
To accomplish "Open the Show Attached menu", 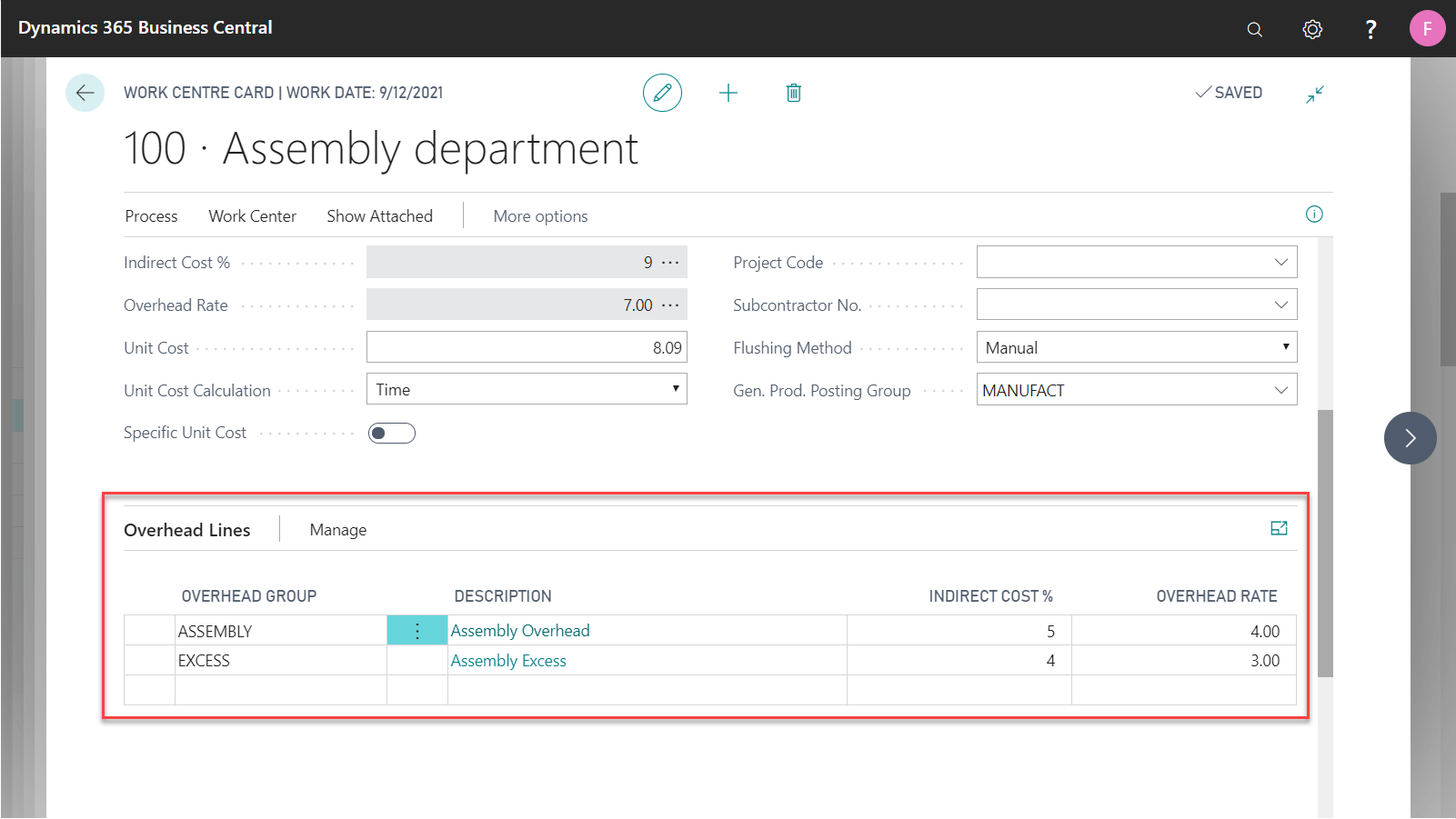I will (380, 216).
